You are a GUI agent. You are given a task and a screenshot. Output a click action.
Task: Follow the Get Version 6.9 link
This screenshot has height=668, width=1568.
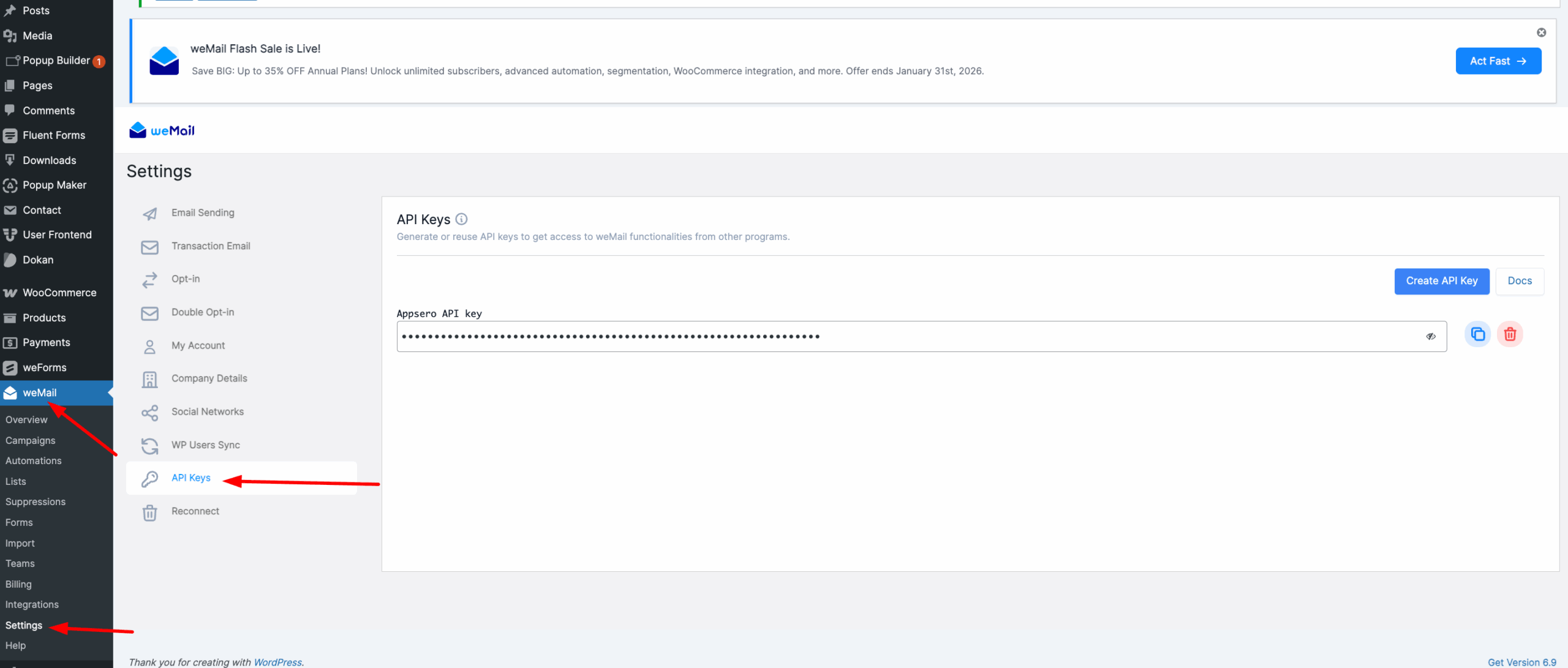(1521, 662)
